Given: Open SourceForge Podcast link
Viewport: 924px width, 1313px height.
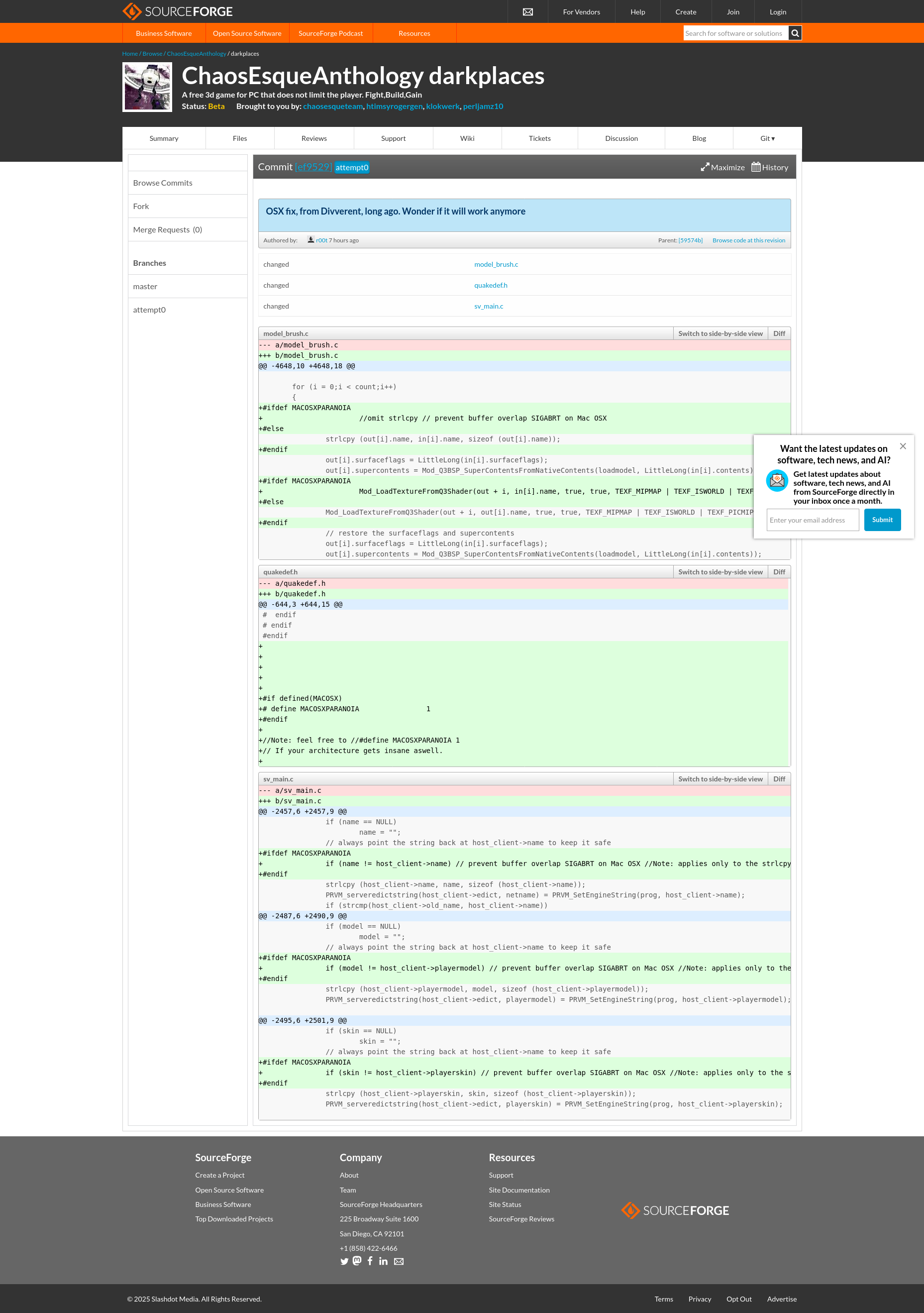Looking at the screenshot, I should coord(330,33).
